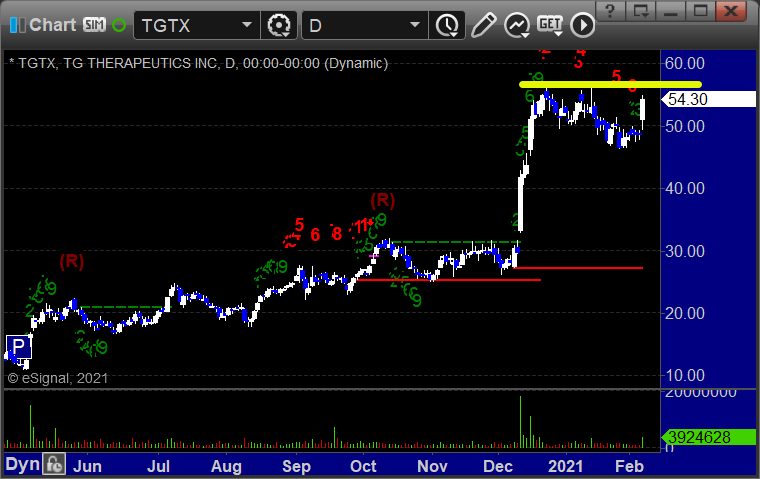The height and width of the screenshot is (479, 760).
Task: Select the yellow horizontal resistance line
Action: click(x=610, y=84)
